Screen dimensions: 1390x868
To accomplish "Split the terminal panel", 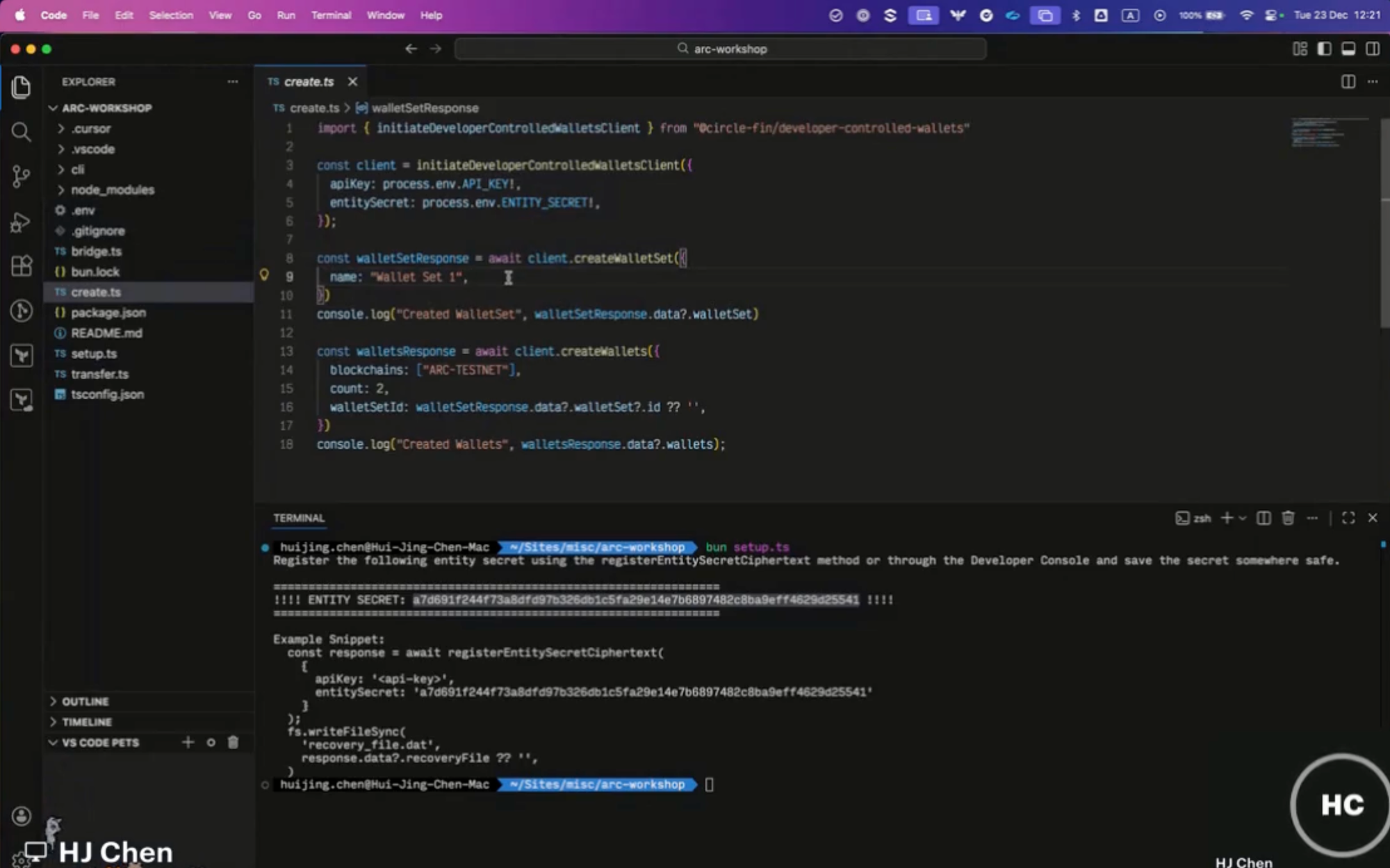I will tap(1264, 518).
